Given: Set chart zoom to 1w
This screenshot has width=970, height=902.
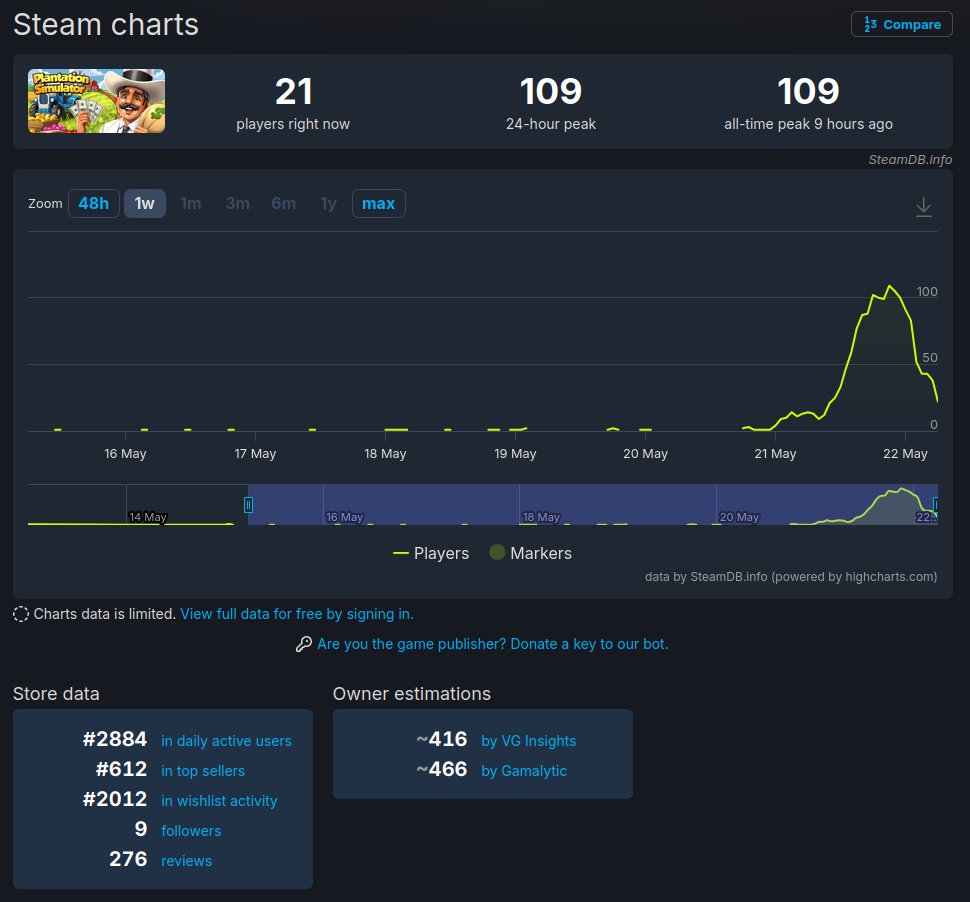Looking at the screenshot, I should pyautogui.click(x=145, y=204).
